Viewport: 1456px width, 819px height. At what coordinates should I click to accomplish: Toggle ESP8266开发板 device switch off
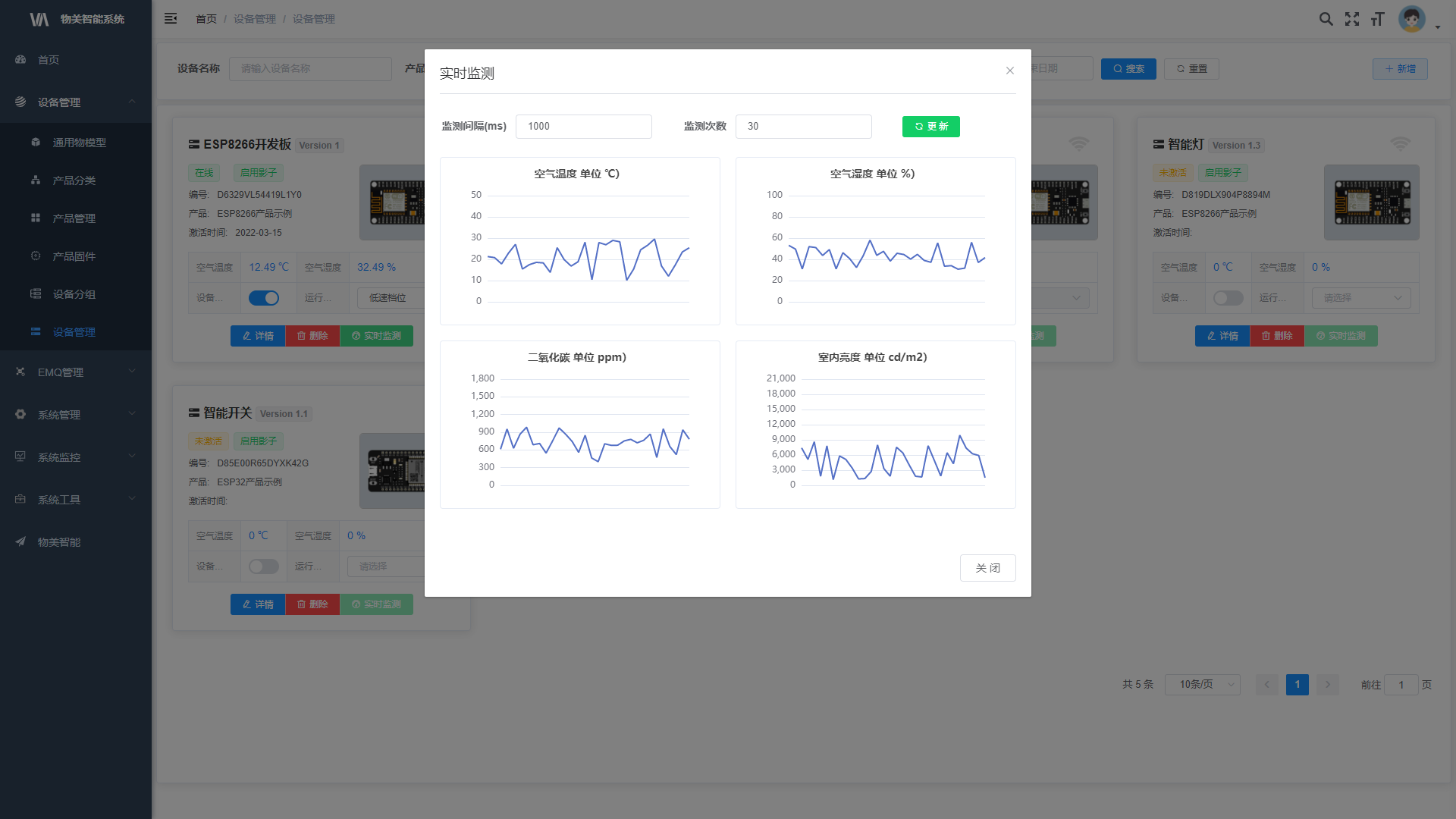click(264, 298)
